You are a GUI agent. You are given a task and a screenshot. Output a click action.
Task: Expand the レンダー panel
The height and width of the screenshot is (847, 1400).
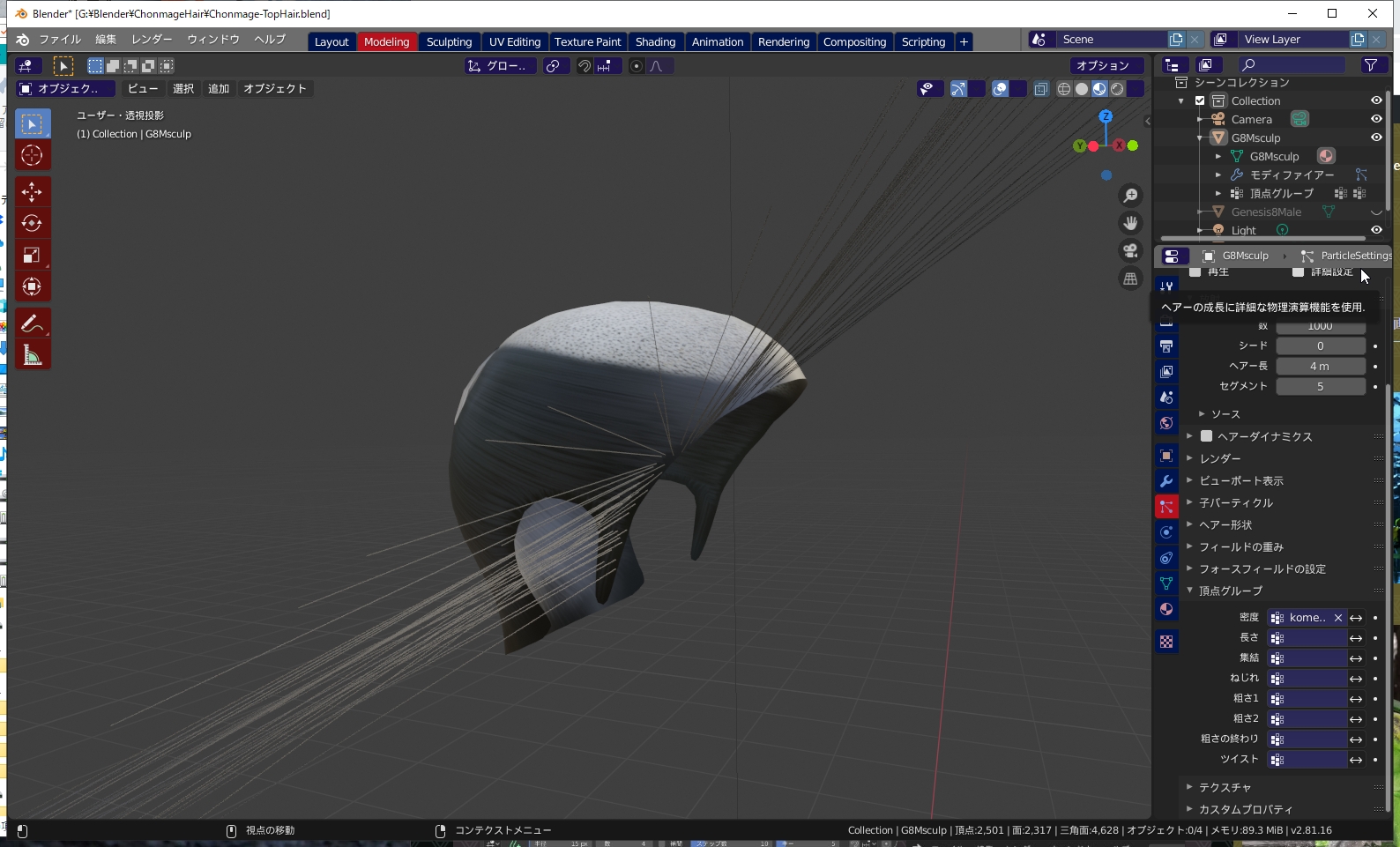click(x=1220, y=458)
